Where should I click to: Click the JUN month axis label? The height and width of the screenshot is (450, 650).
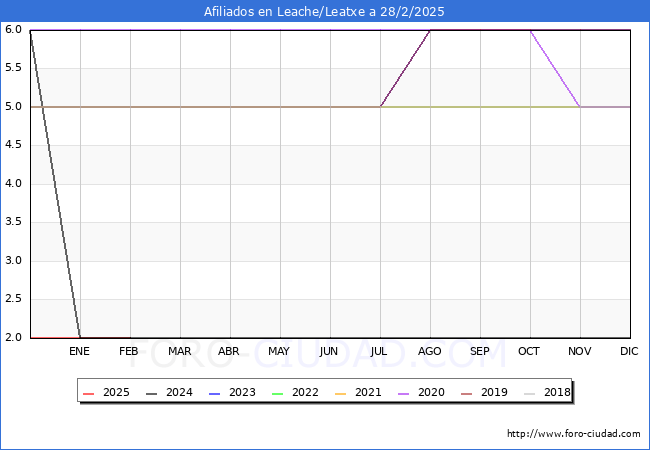tap(329, 351)
